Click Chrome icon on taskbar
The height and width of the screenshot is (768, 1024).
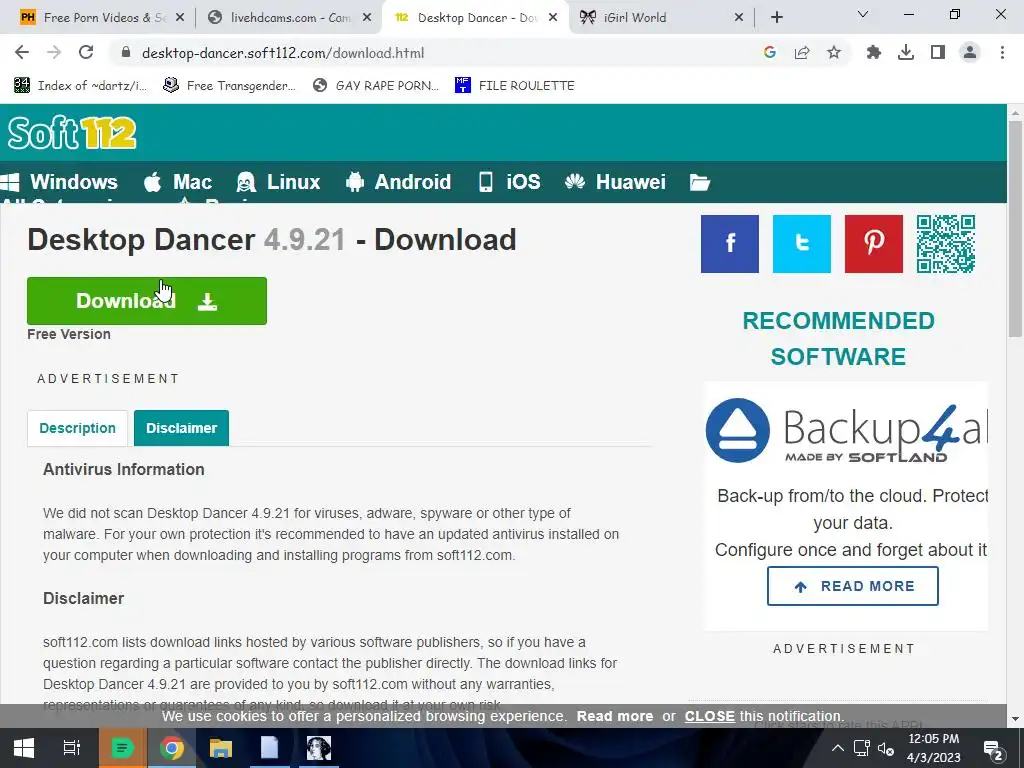click(172, 748)
